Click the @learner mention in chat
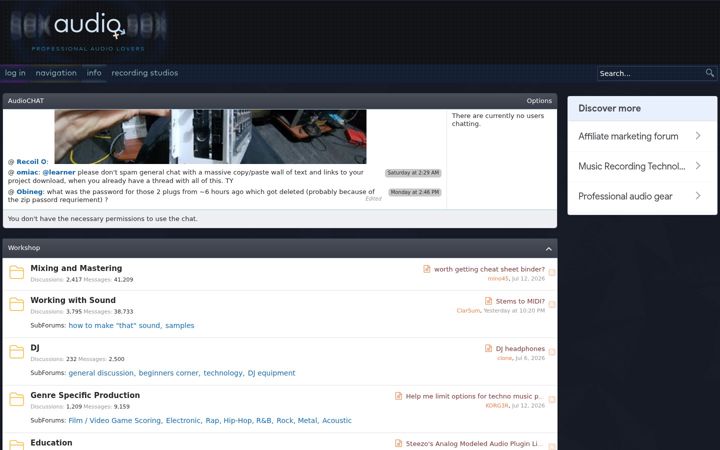This screenshot has height=450, width=720. (59, 172)
